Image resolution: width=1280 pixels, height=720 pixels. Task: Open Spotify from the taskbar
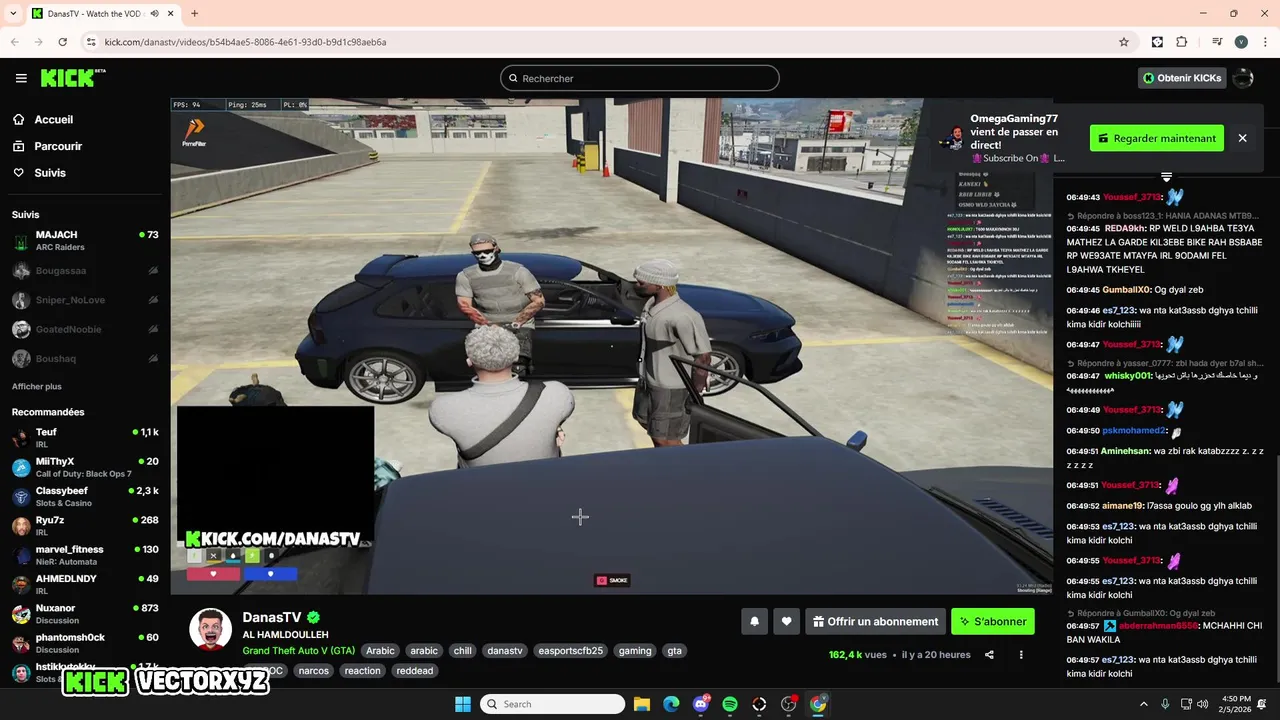coord(730,704)
